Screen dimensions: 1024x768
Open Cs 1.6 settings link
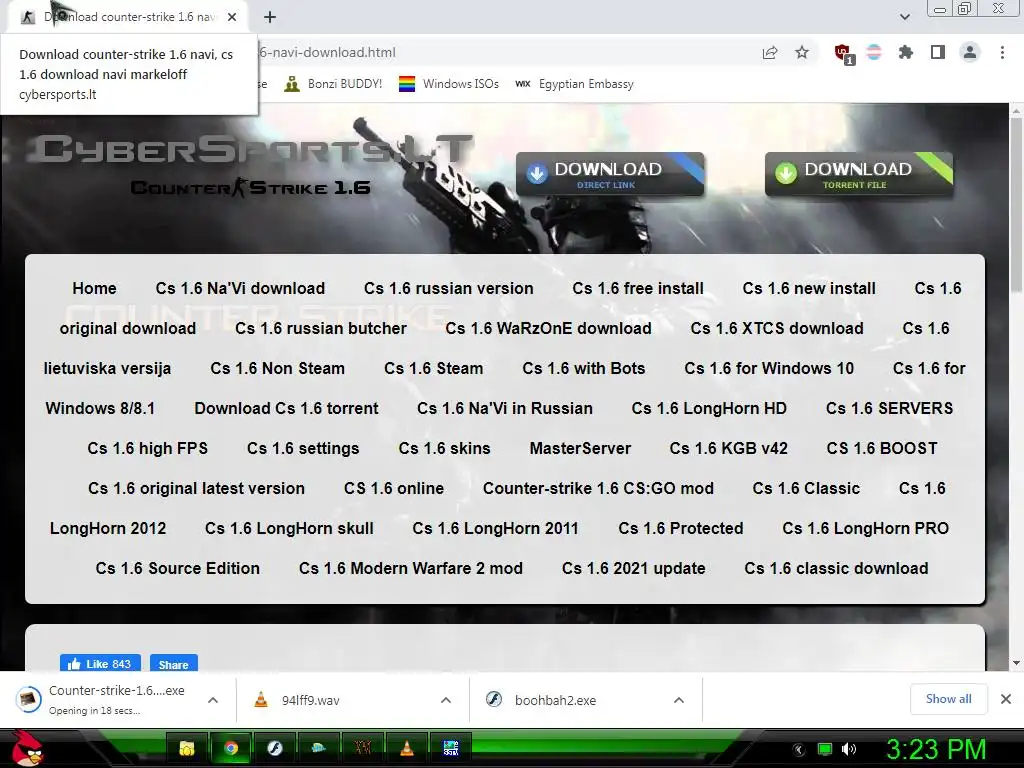point(303,448)
